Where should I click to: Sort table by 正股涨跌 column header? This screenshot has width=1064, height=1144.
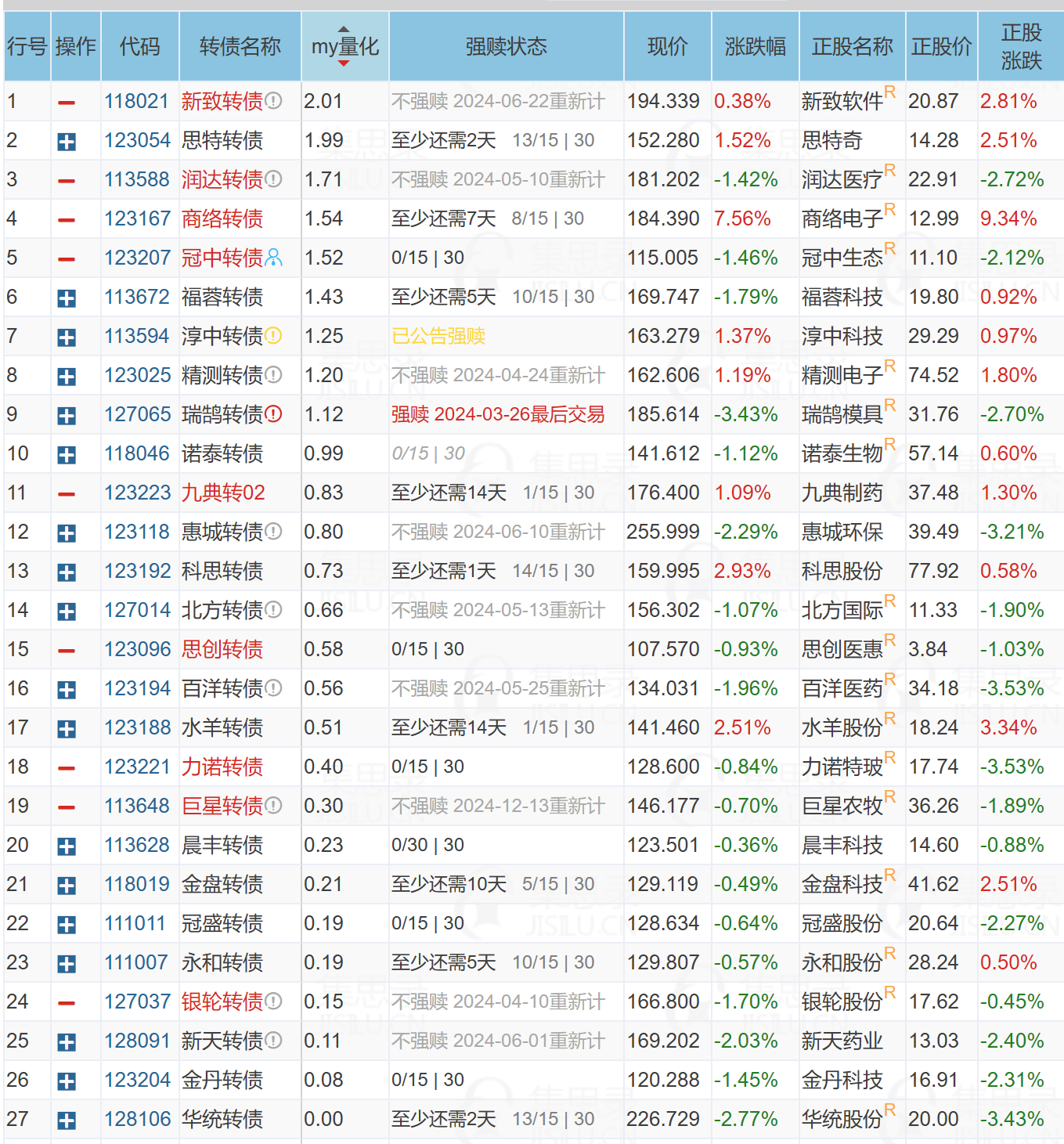[1021, 46]
